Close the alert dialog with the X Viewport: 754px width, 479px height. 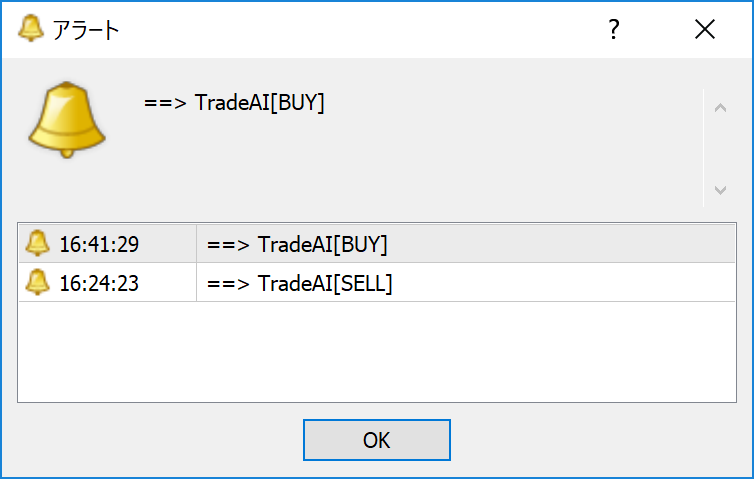tap(705, 30)
